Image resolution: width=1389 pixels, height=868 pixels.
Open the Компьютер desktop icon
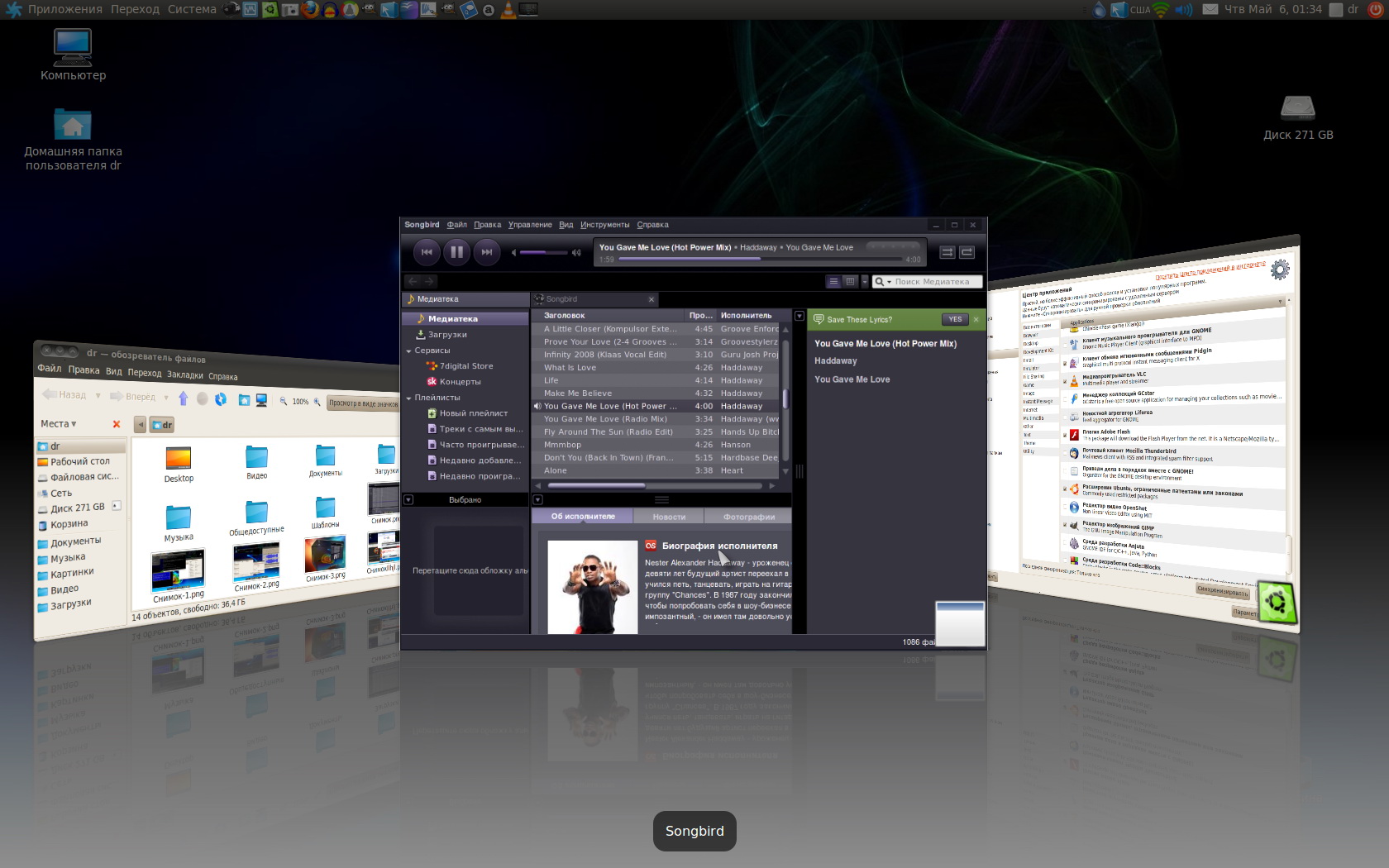[x=73, y=55]
